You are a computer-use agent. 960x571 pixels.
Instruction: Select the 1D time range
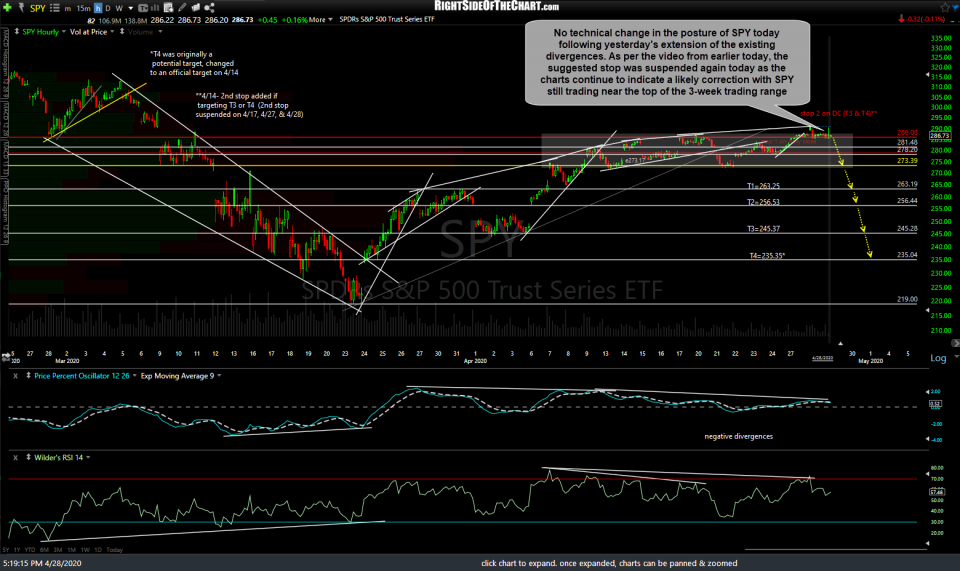[98, 550]
